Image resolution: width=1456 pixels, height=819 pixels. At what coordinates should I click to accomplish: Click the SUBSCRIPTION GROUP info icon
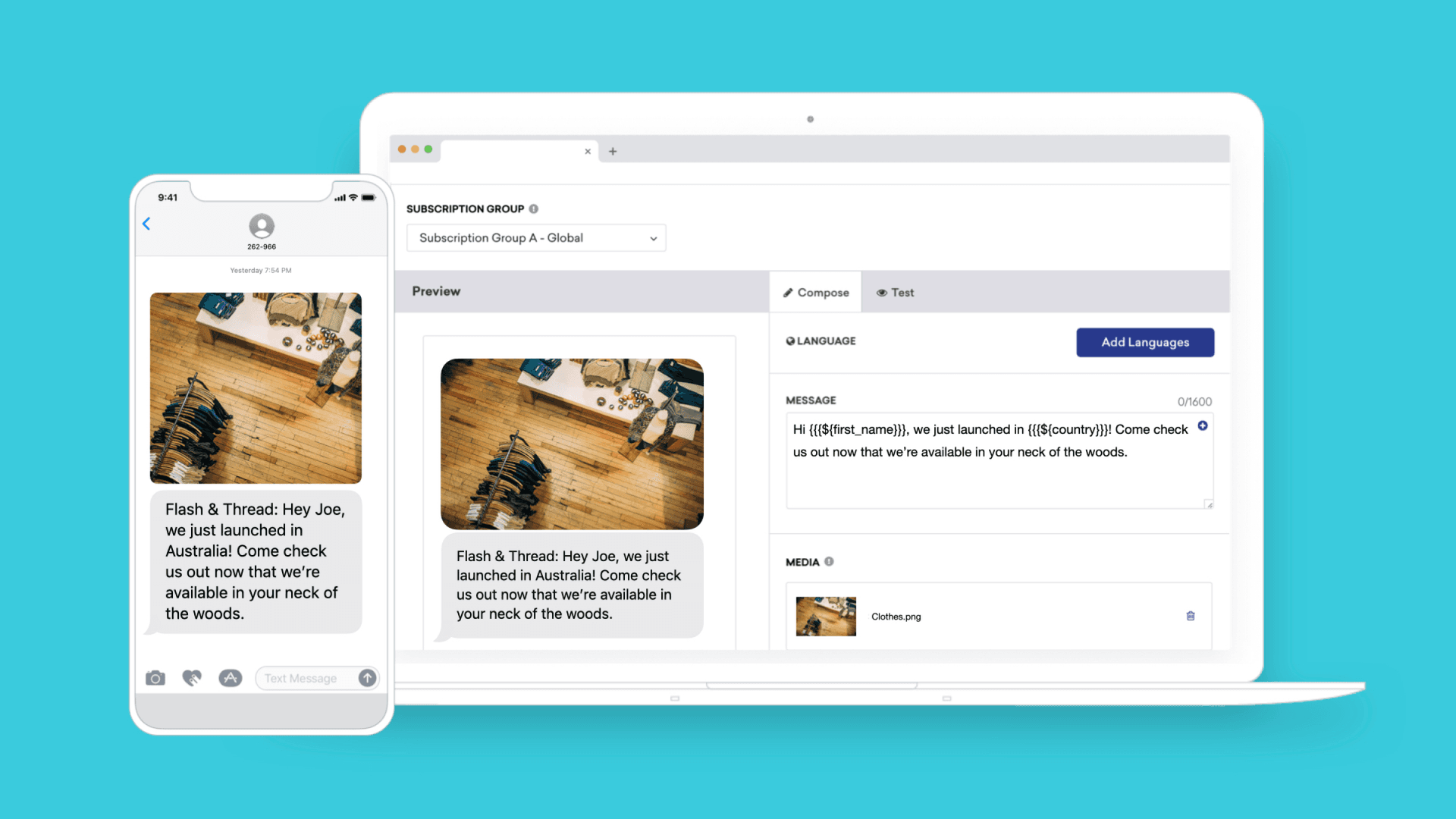[x=535, y=208]
